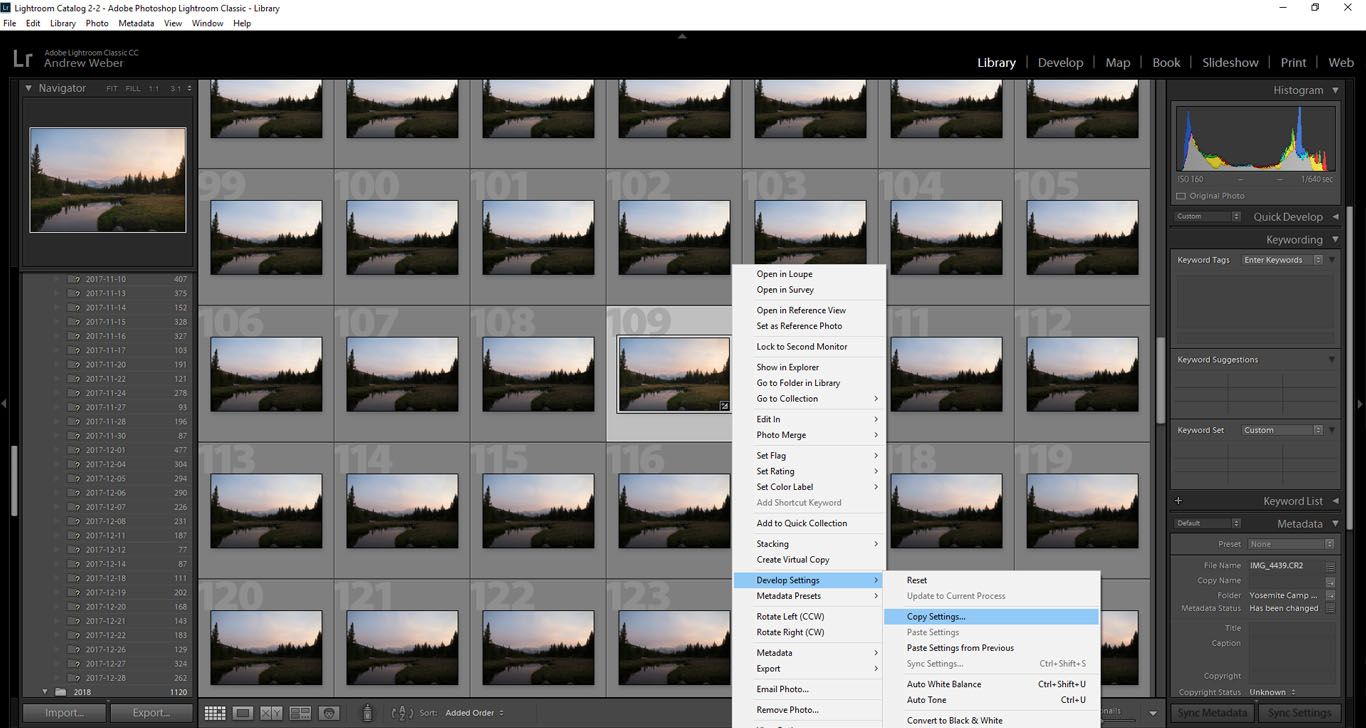Open the Keyword Set Custom dropdown
The height and width of the screenshot is (728, 1366).
[1281, 430]
